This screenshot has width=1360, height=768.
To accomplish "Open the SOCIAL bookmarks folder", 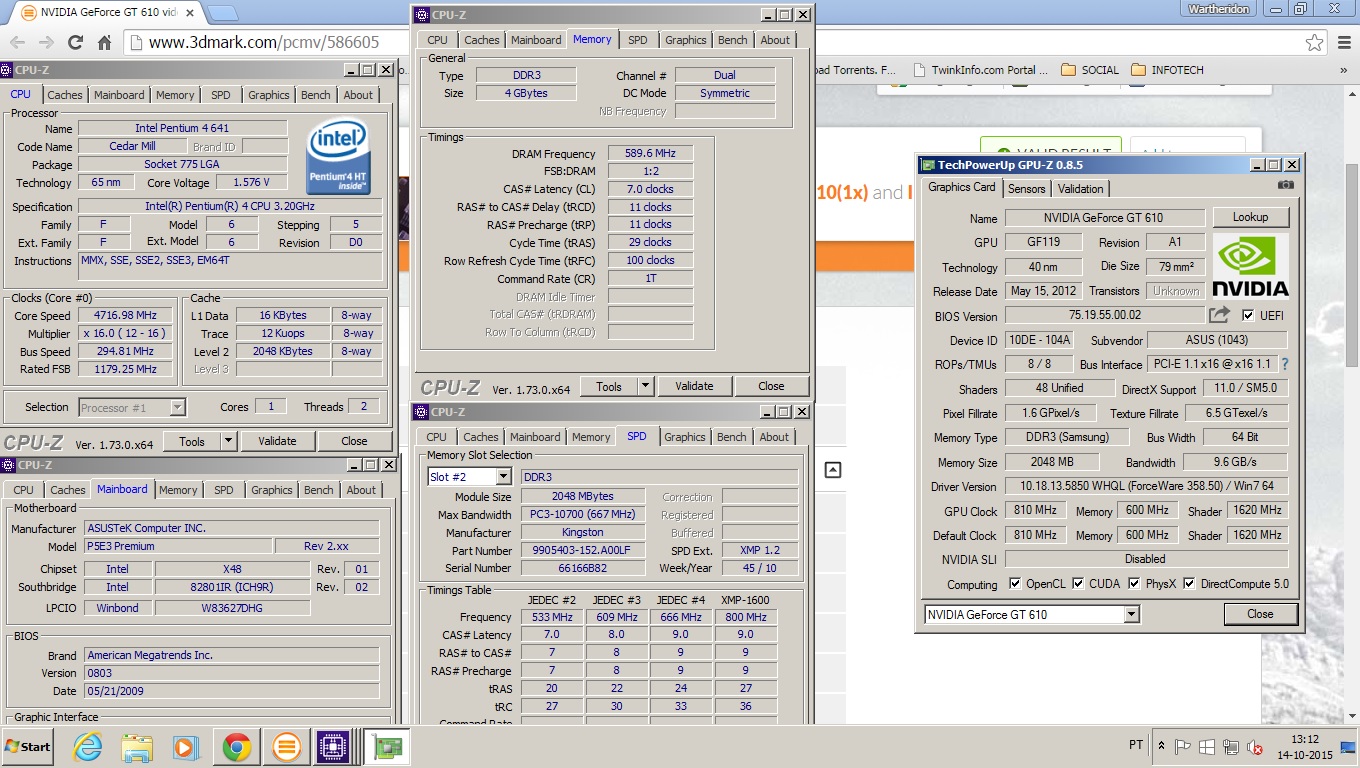I will [x=1090, y=70].
